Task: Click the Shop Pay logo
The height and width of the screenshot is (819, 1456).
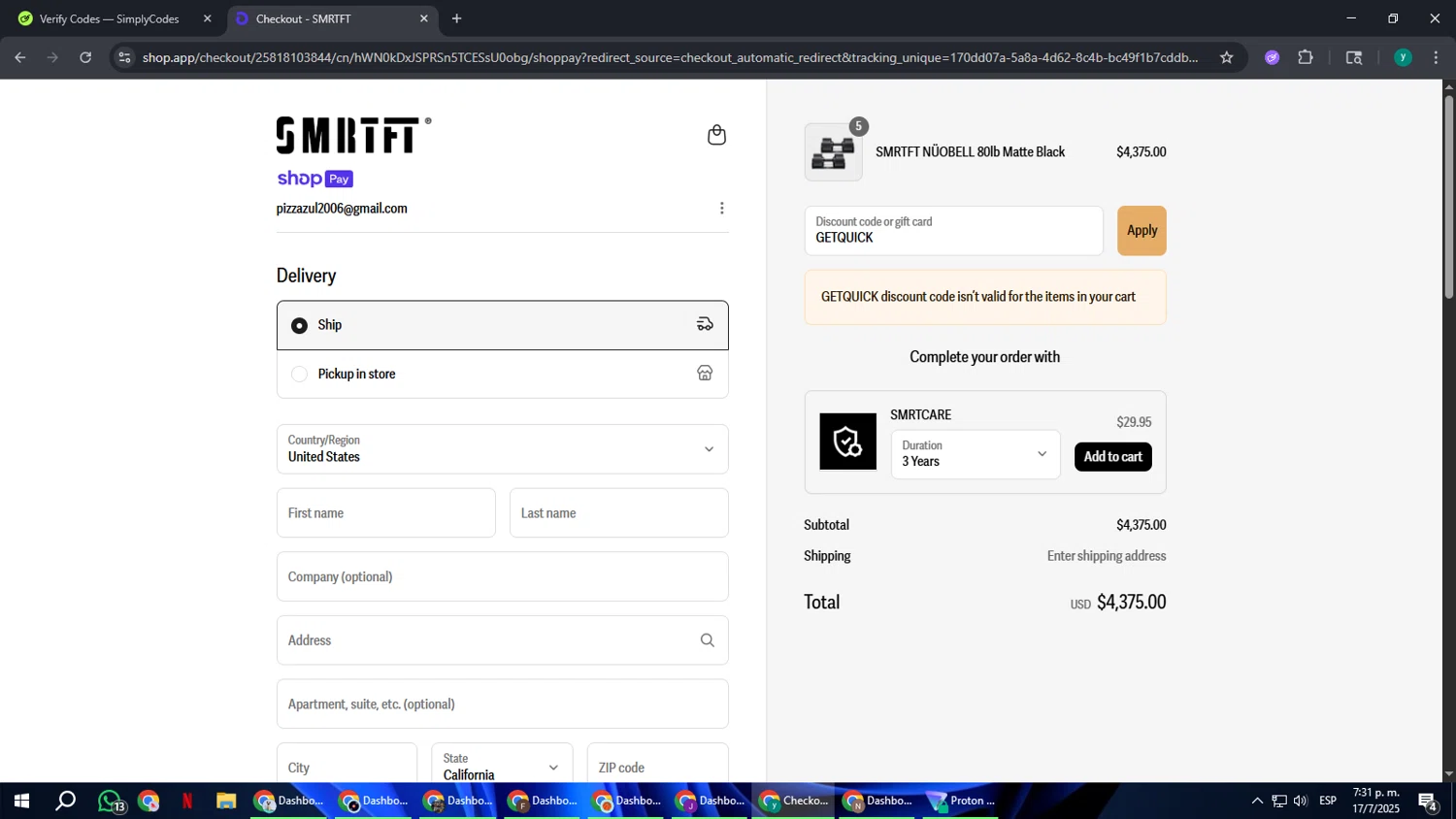Action: (315, 179)
